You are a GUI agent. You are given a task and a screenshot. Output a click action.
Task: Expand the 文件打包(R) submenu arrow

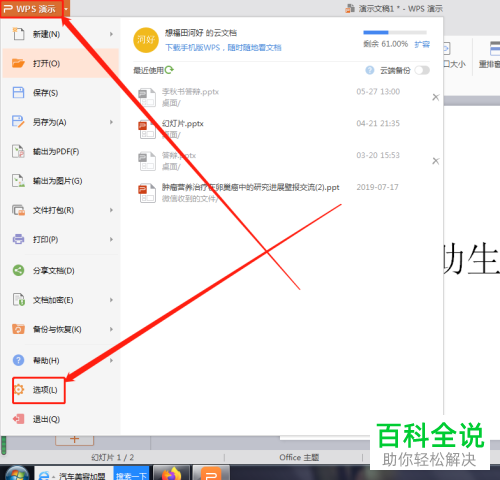coord(111,210)
